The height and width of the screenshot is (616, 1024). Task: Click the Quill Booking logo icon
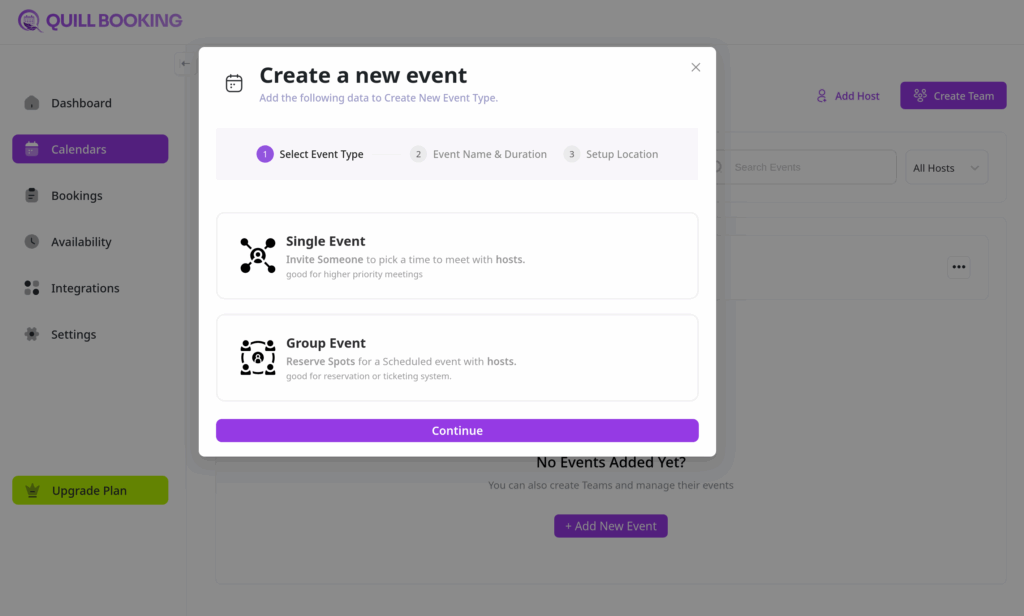30,20
